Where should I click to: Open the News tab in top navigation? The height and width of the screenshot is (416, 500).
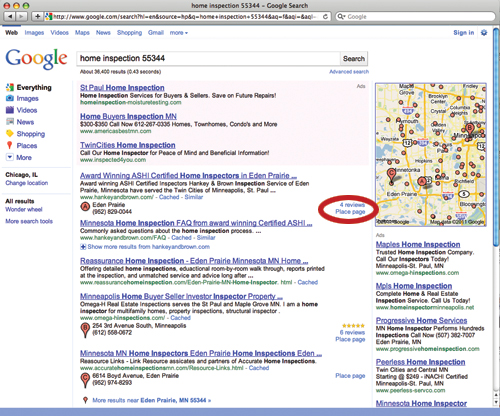pyautogui.click(x=103, y=33)
